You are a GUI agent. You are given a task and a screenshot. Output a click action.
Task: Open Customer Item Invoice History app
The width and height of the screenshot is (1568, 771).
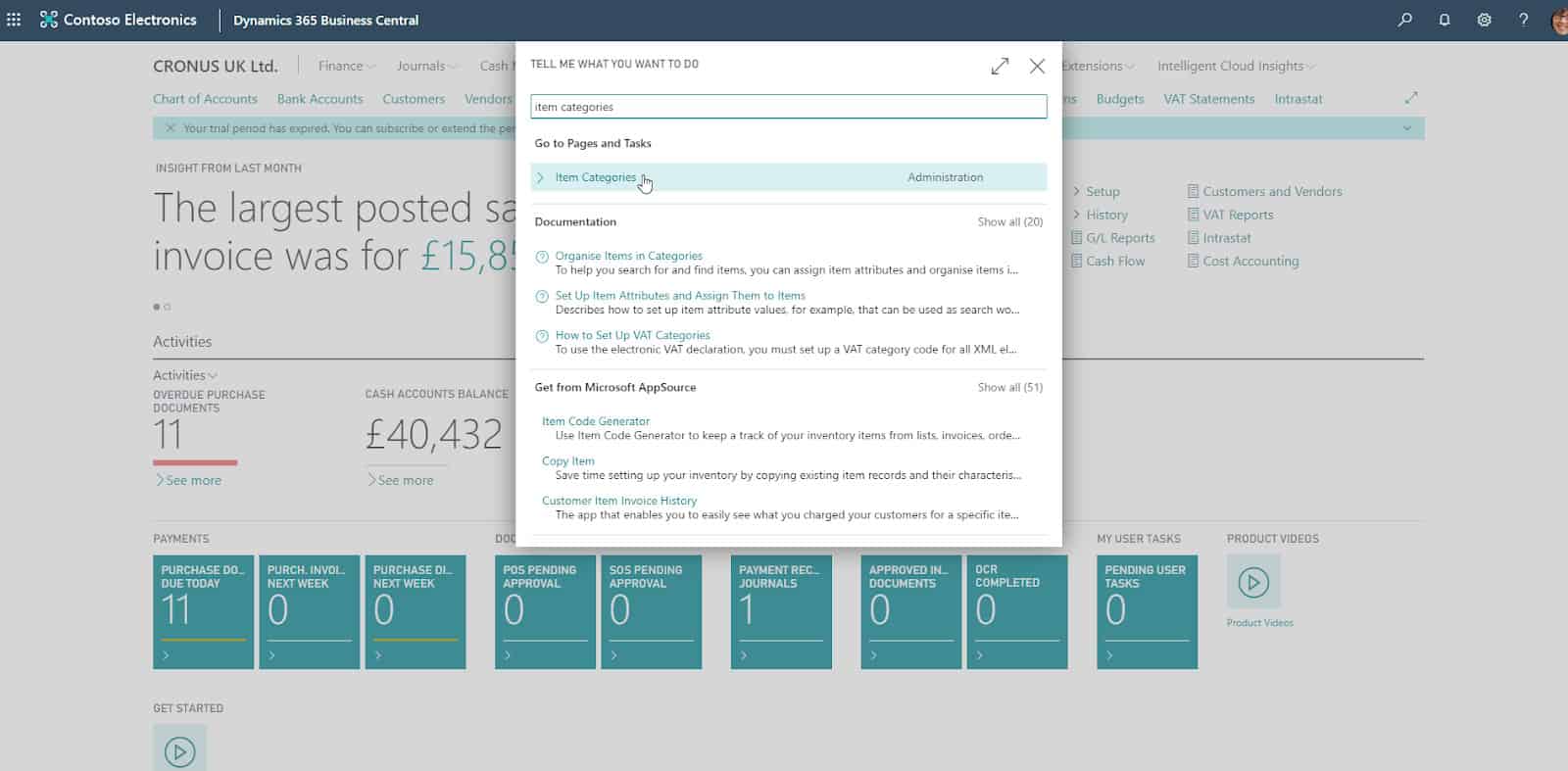pyautogui.click(x=619, y=501)
